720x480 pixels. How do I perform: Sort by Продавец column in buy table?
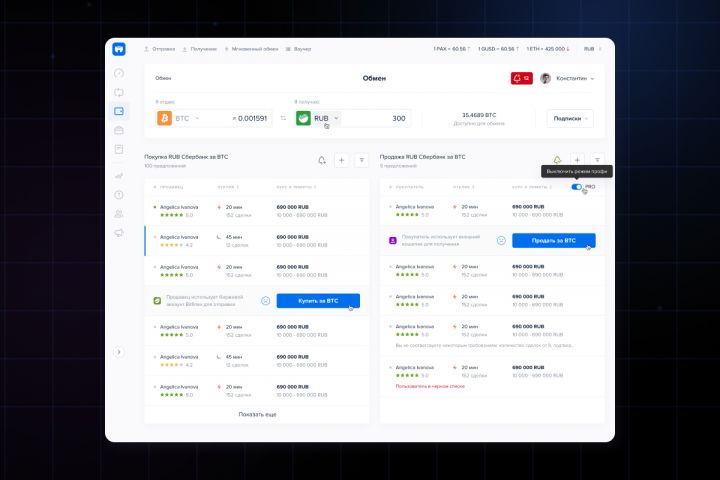[169, 187]
